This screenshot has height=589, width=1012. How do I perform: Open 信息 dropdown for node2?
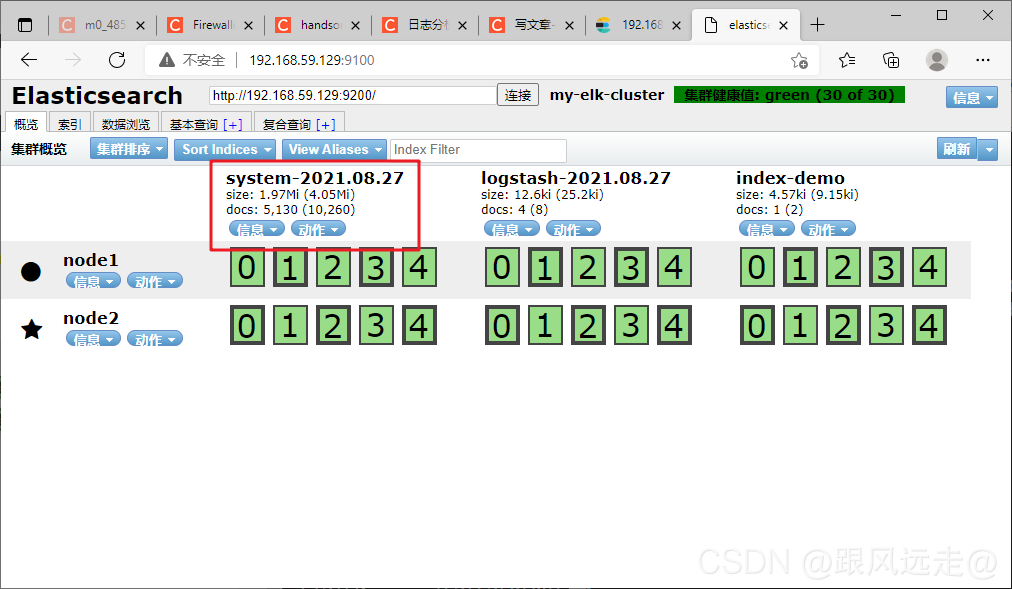pos(93,339)
